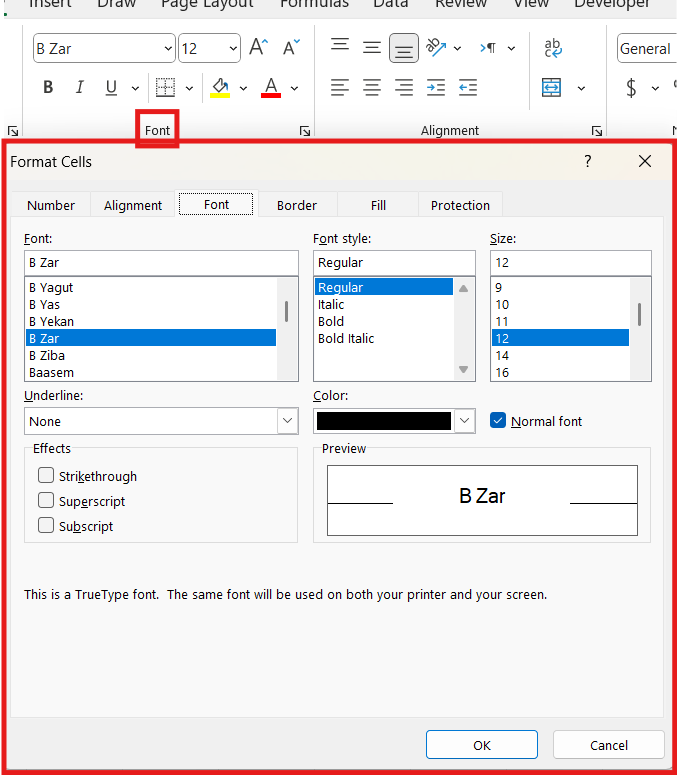Expand the Borders options arrow
The width and height of the screenshot is (677, 775).
point(189,88)
